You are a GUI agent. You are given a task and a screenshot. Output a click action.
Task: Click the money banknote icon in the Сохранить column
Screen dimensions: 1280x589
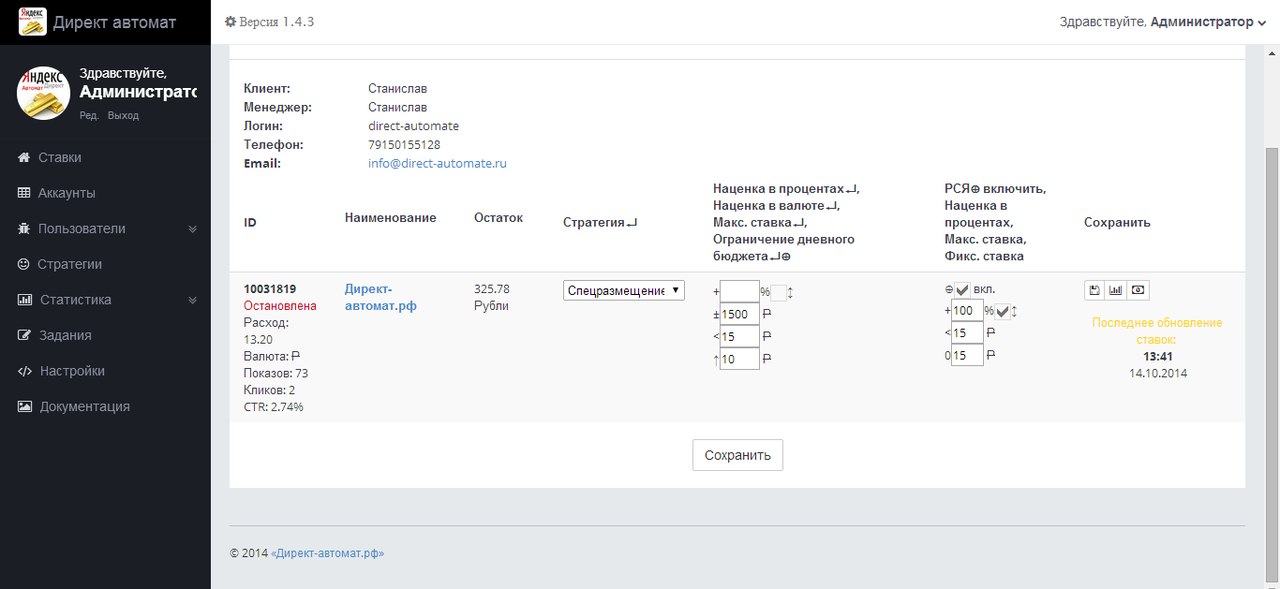pos(1138,290)
